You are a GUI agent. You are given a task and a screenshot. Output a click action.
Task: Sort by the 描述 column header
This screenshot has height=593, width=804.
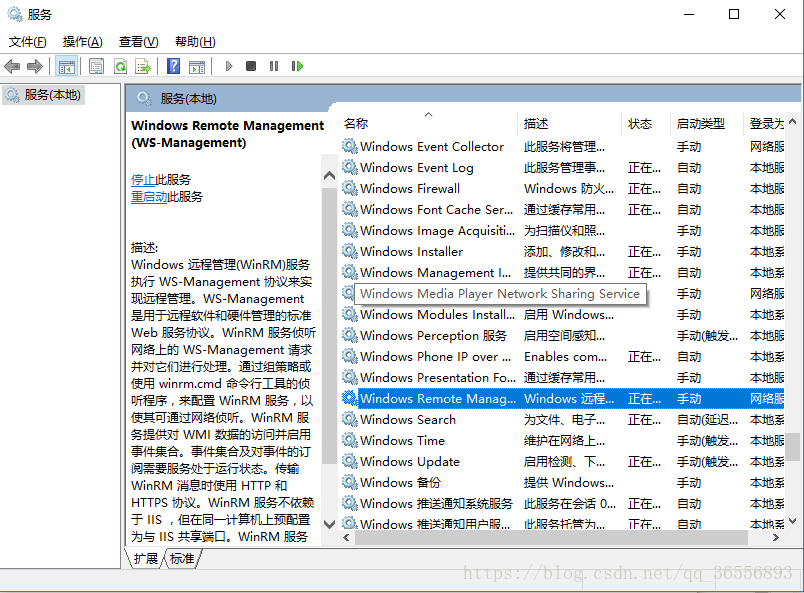click(x=569, y=124)
